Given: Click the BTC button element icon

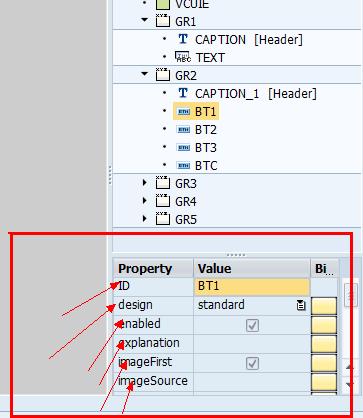Looking at the screenshot, I should click(x=183, y=165).
